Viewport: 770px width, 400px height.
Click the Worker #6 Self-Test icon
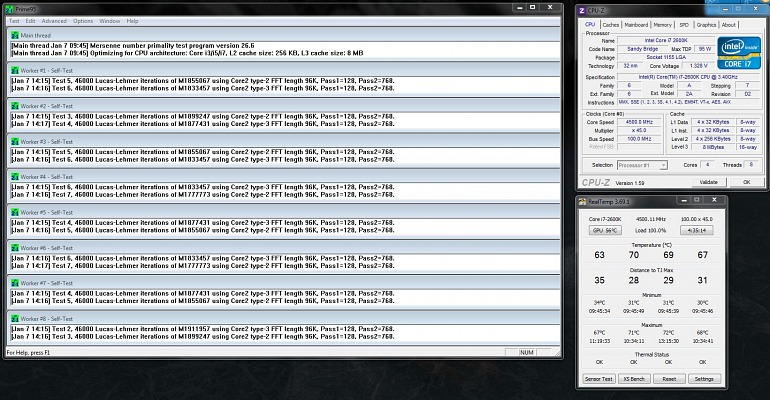(x=15, y=248)
